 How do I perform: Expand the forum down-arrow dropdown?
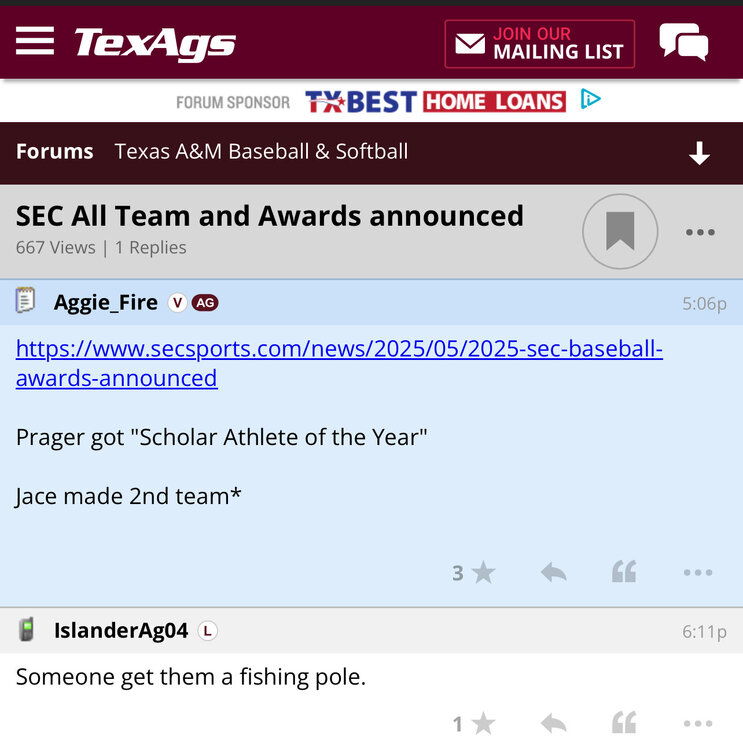(700, 153)
